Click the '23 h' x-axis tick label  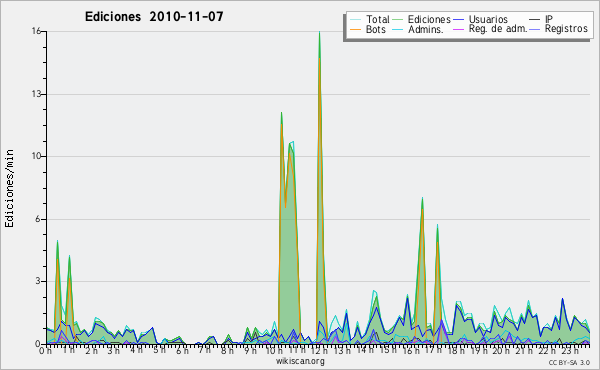click(570, 350)
